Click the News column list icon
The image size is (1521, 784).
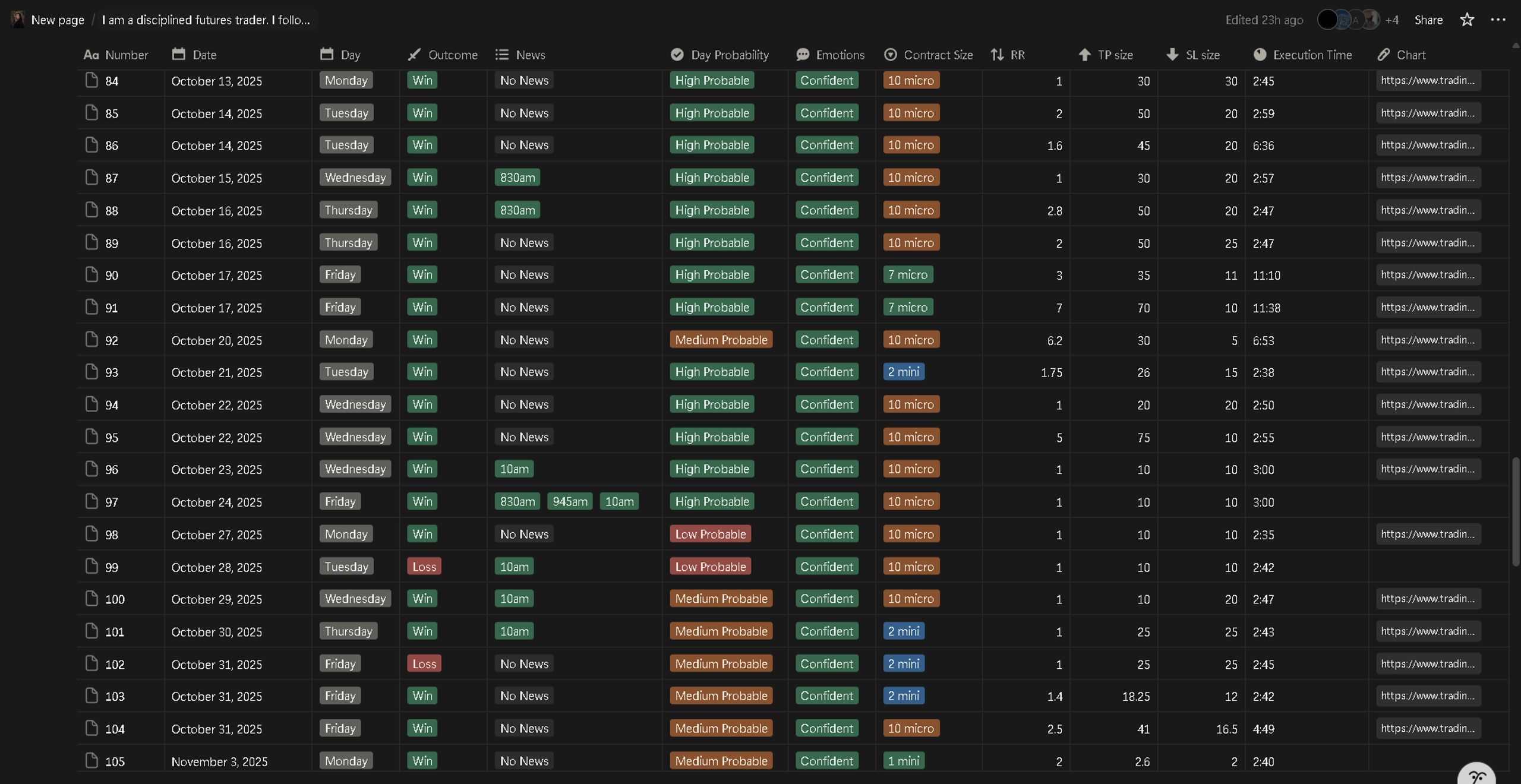click(502, 55)
